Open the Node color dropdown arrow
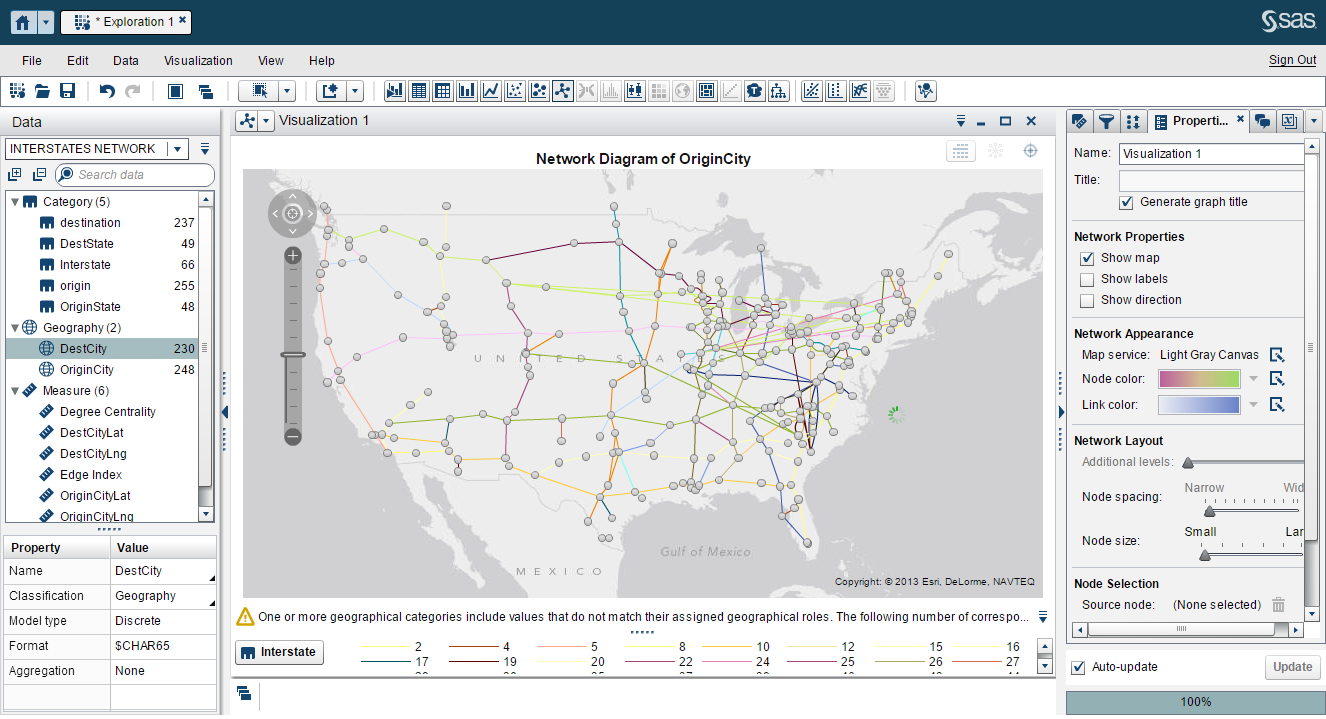The image size is (1326, 719). coord(1254,378)
